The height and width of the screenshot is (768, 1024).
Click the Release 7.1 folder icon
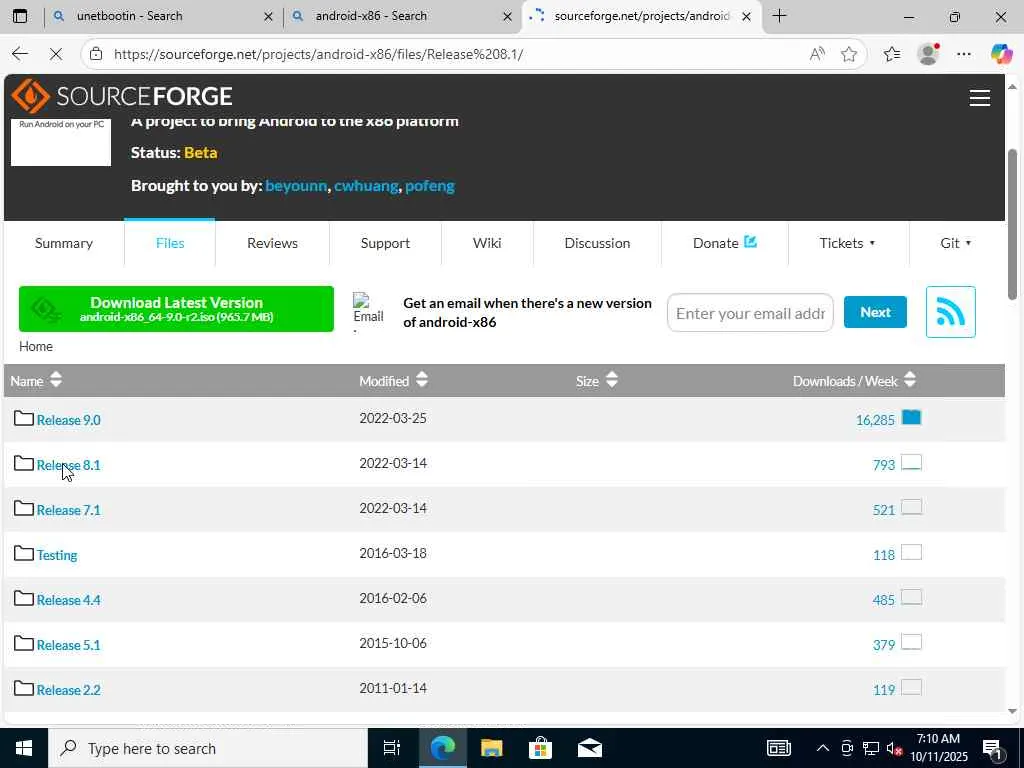[x=24, y=509]
